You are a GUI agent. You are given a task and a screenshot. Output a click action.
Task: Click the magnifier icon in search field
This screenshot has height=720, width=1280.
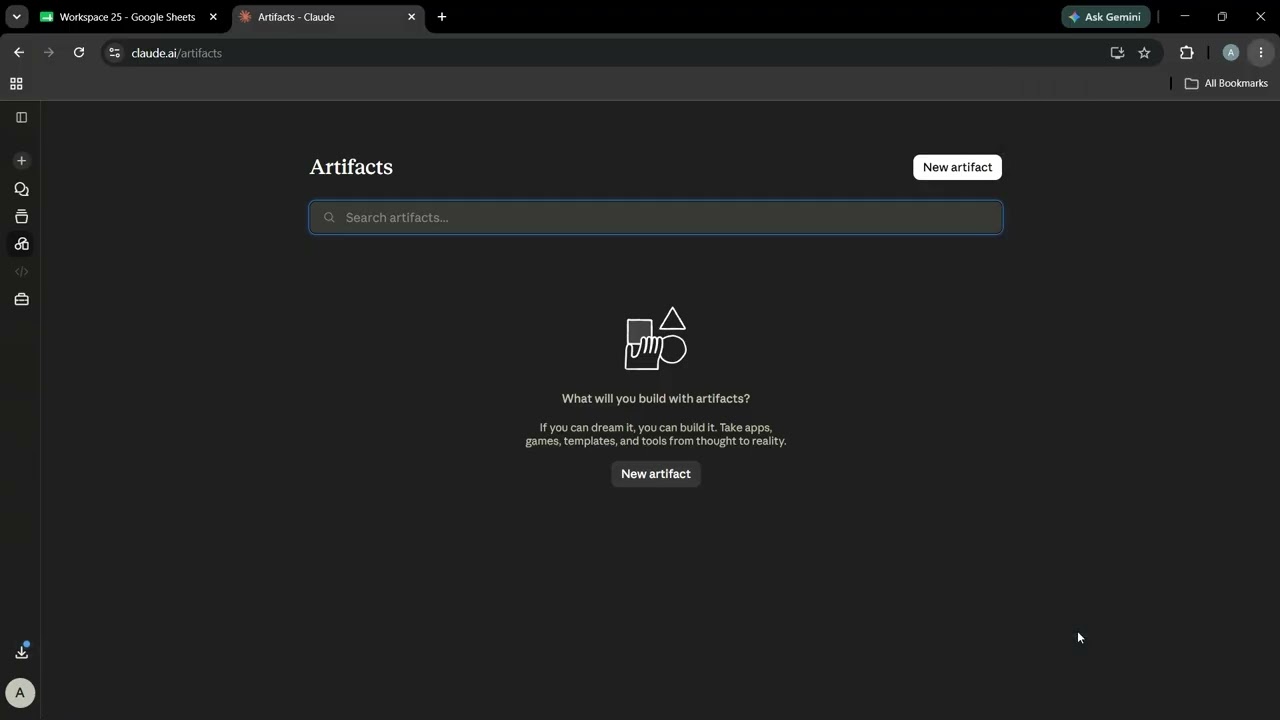[329, 217]
